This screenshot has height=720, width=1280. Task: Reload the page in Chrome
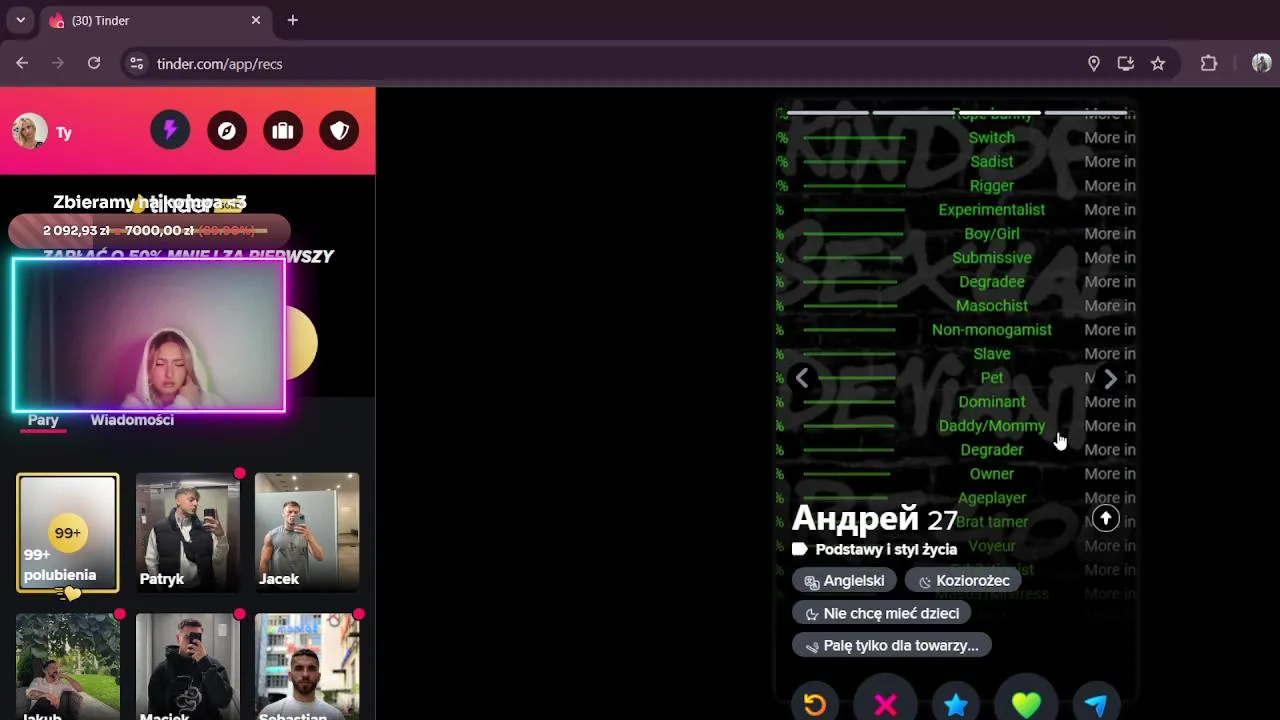coord(94,63)
